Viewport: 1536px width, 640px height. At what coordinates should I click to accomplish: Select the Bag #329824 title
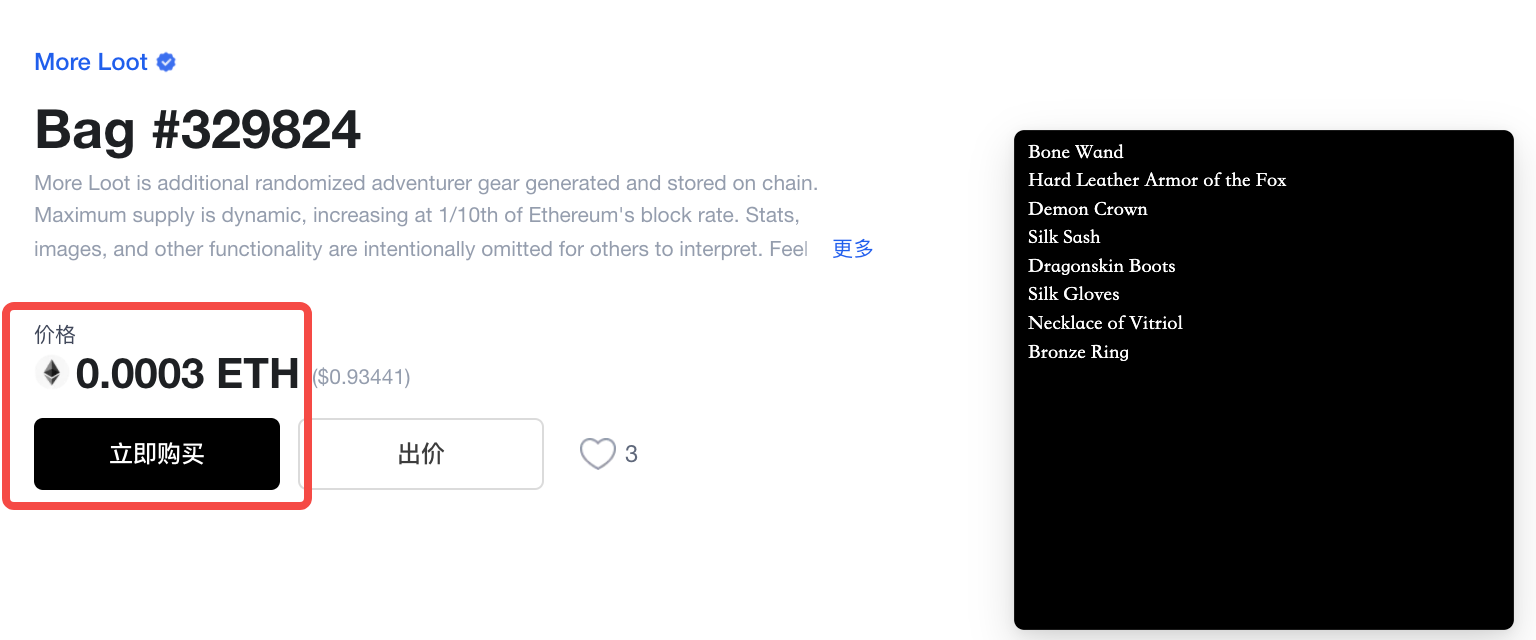tap(197, 130)
